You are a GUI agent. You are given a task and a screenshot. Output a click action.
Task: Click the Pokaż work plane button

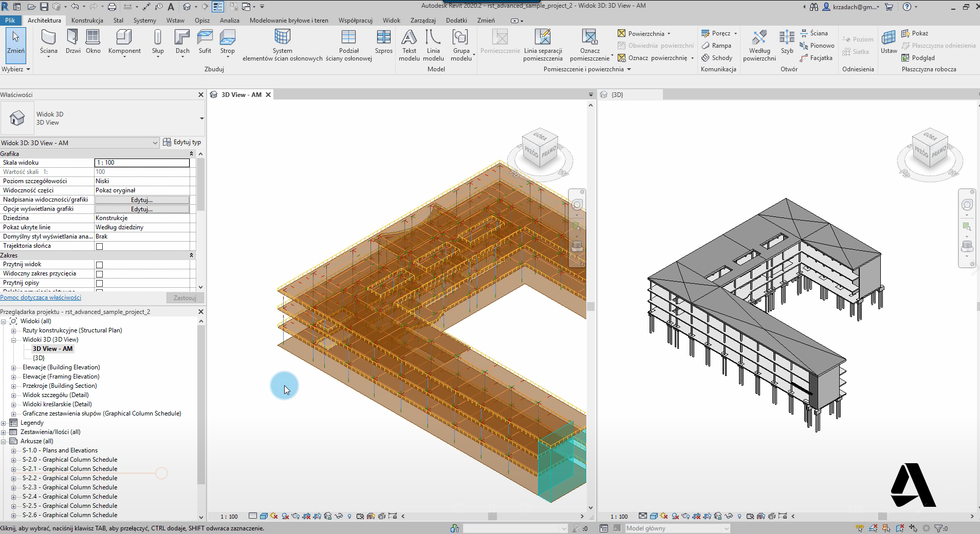pos(914,33)
